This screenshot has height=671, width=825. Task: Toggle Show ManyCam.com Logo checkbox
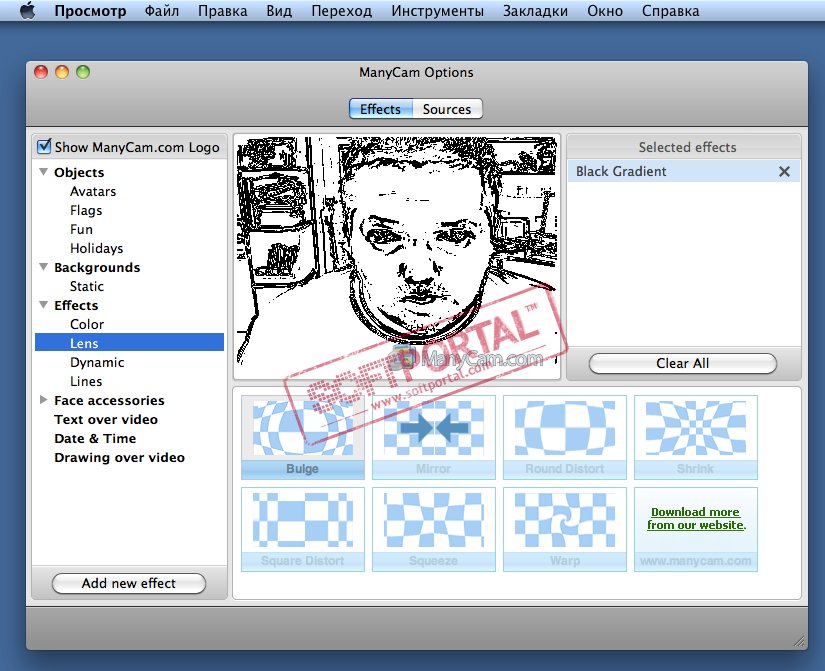44,146
